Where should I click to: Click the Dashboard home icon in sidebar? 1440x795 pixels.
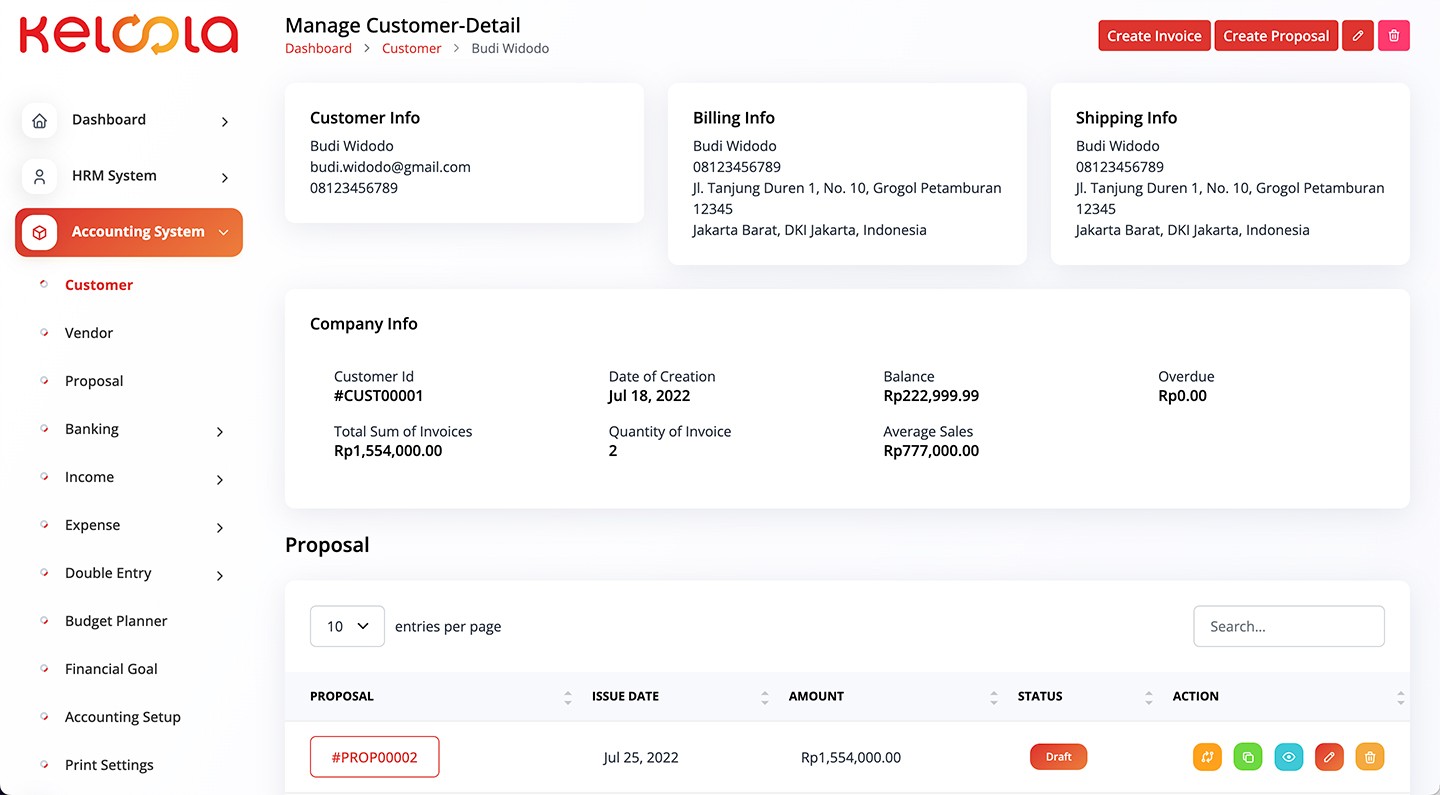coord(40,120)
